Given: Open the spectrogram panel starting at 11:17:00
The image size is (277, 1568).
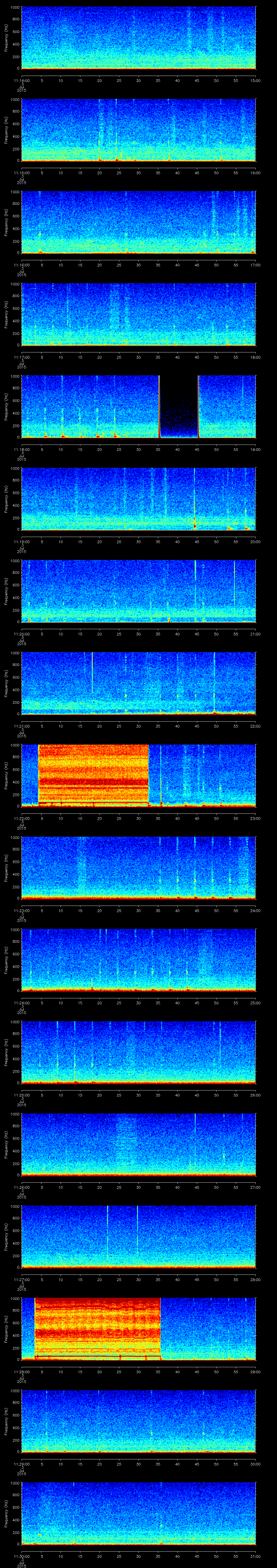Looking at the screenshot, I should point(138,315).
